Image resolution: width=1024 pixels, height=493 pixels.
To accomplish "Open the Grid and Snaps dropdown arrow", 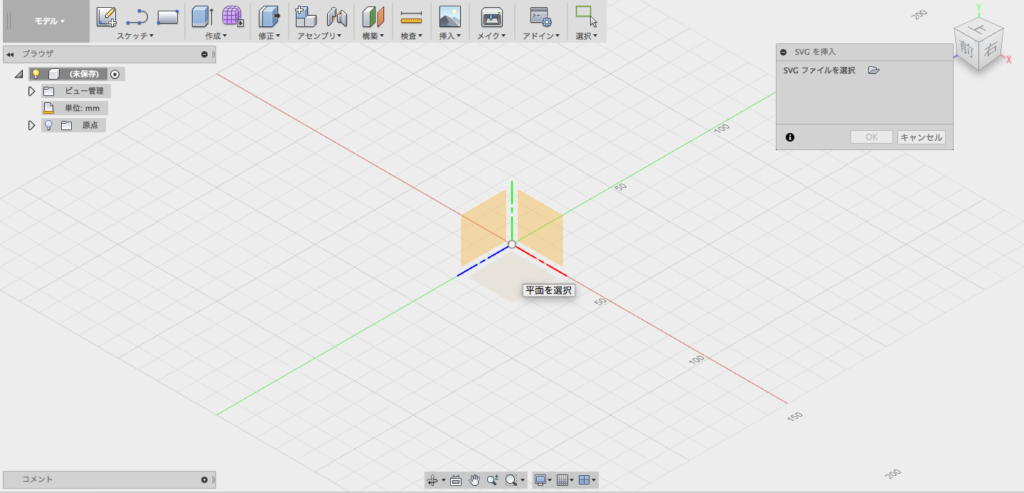I will [573, 481].
